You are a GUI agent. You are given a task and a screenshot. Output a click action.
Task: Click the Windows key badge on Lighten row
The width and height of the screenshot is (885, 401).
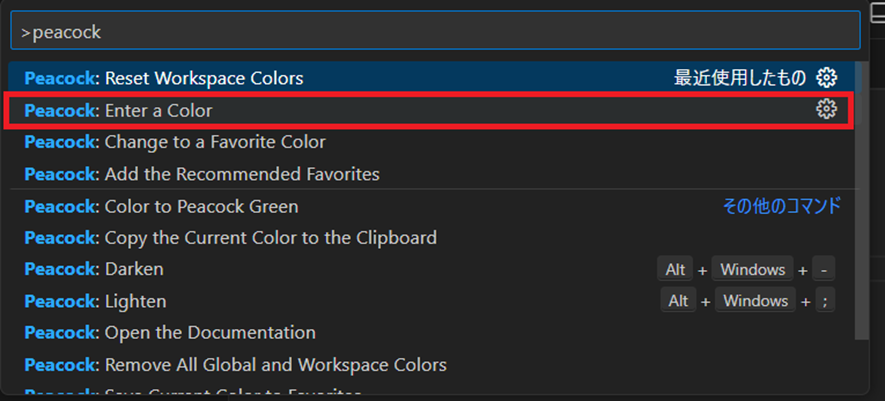pos(755,301)
